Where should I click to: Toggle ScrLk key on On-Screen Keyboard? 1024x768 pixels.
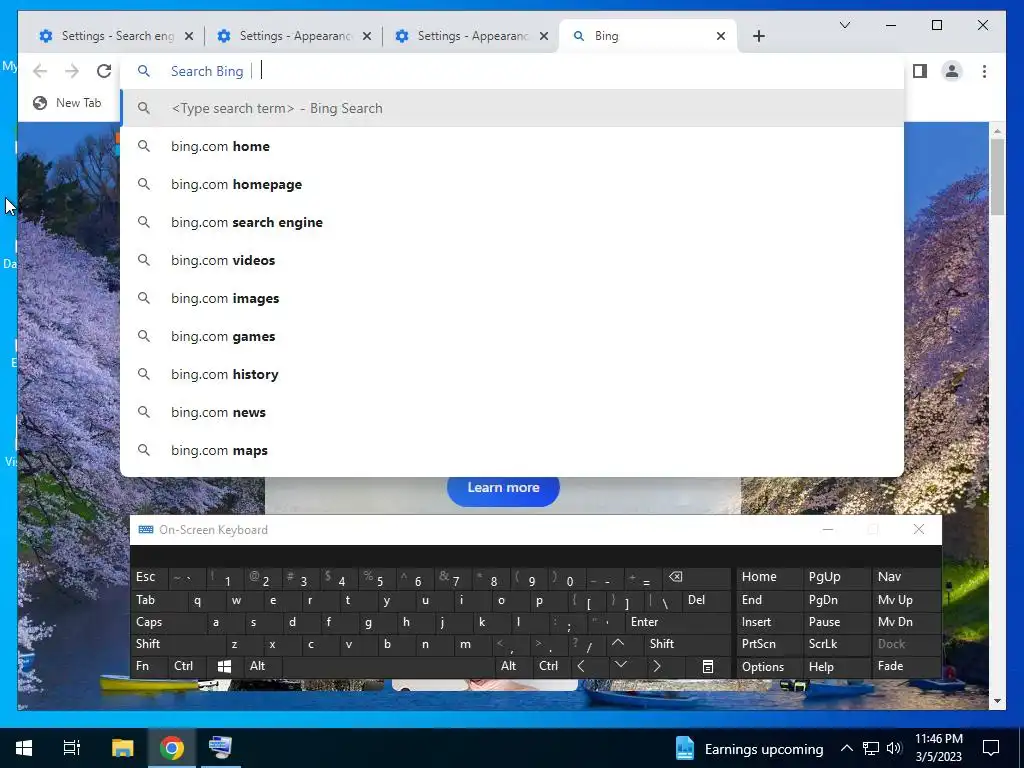coord(837,644)
